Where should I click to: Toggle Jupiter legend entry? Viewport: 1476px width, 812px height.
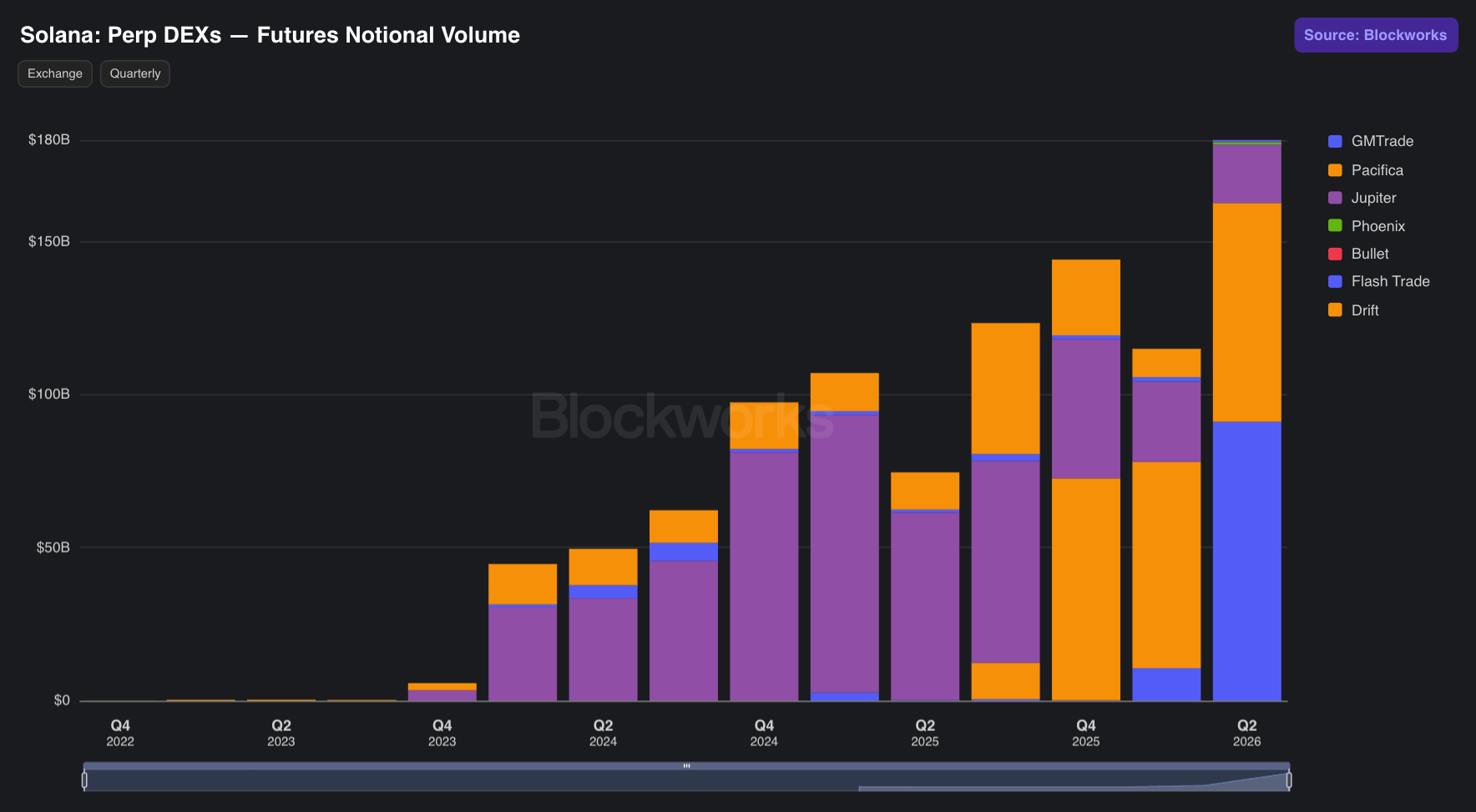1362,198
